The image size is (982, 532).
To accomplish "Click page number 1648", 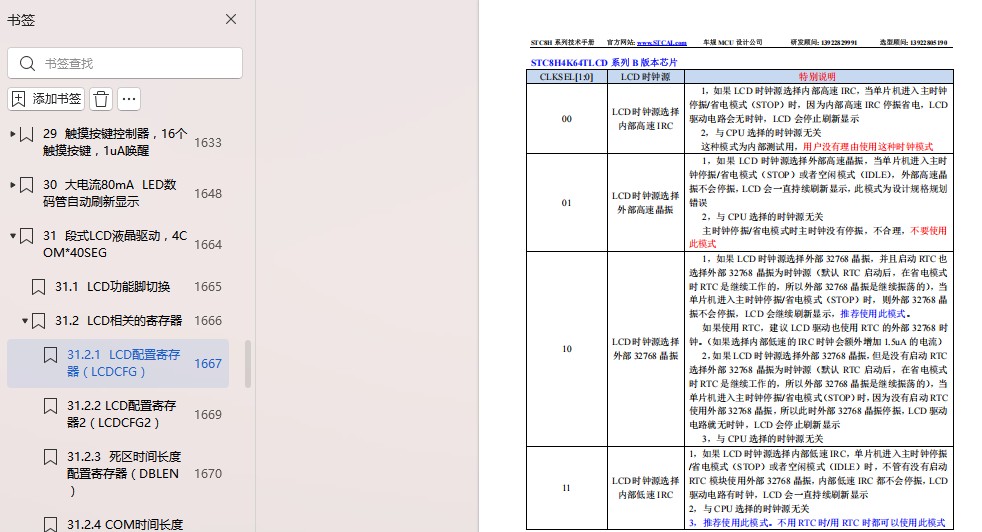I will pyautogui.click(x=208, y=194).
